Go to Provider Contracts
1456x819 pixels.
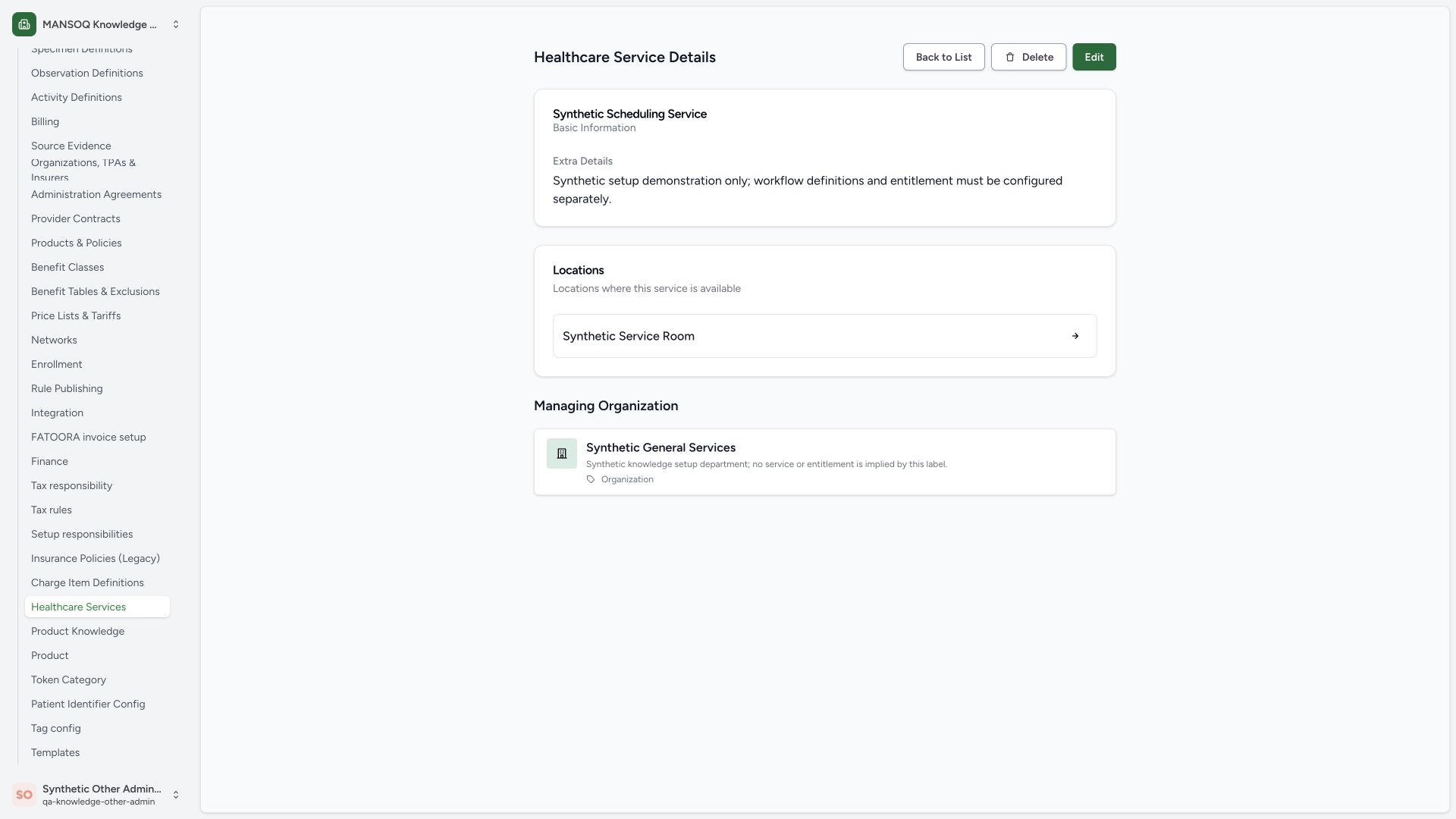pos(97,218)
